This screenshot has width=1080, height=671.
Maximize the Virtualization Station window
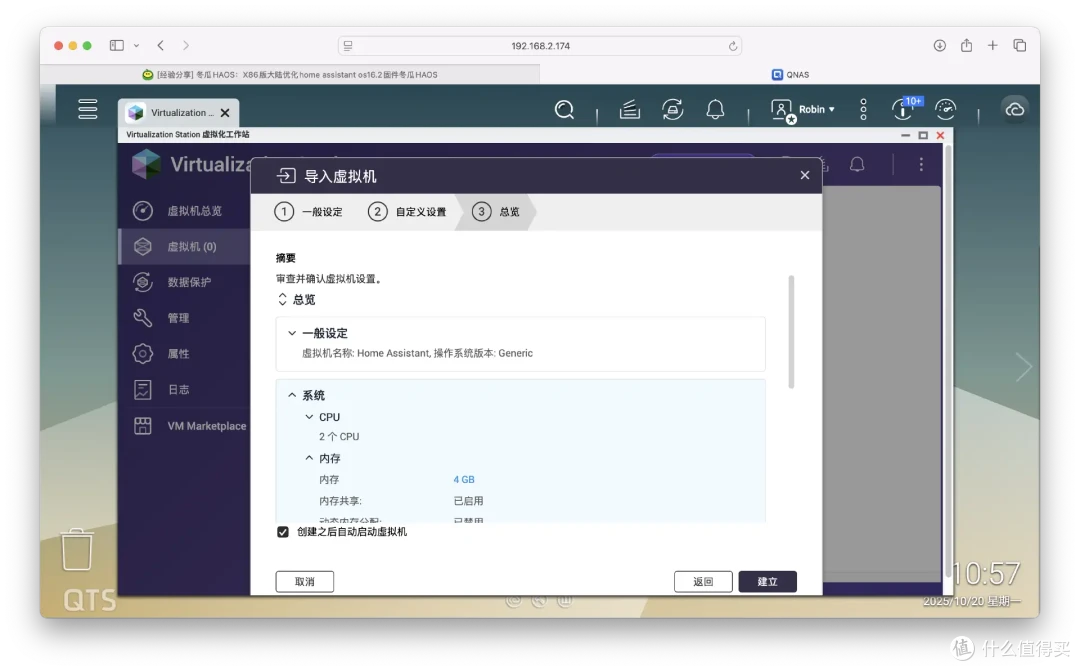coord(923,135)
